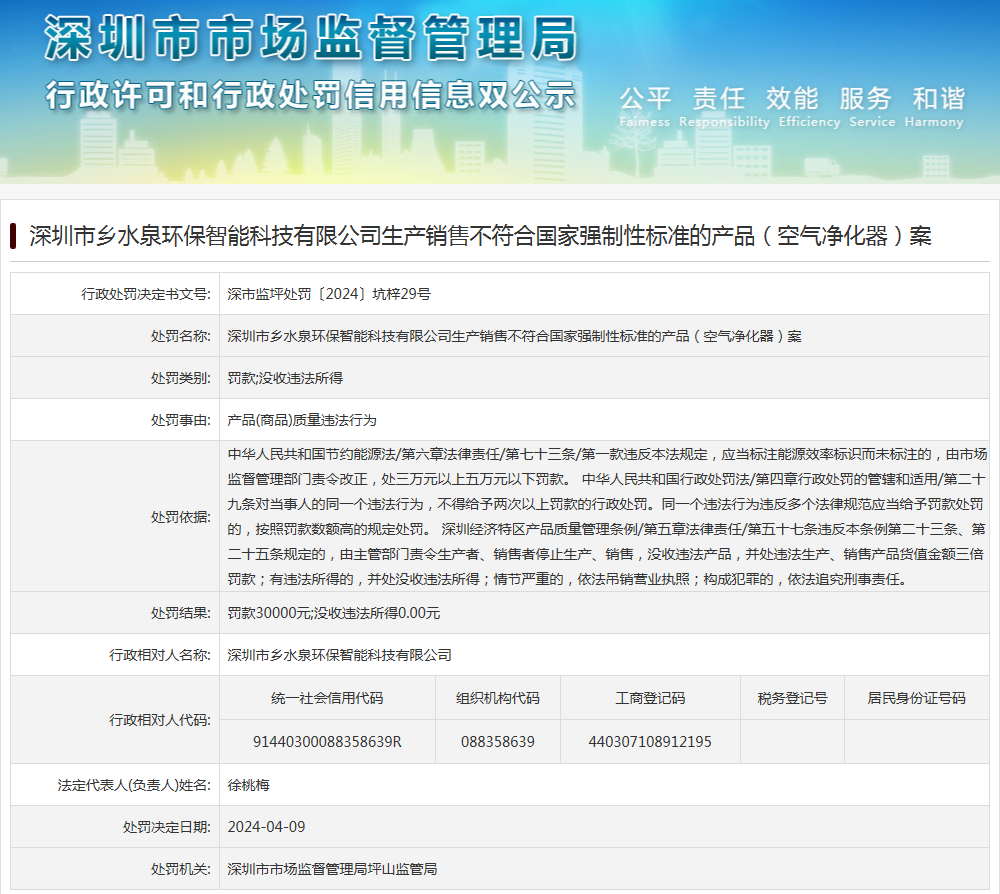1000x894 pixels.
Task: Click the value 罚款30000元;没收违法所得0.00元
Action: [x=334, y=613]
